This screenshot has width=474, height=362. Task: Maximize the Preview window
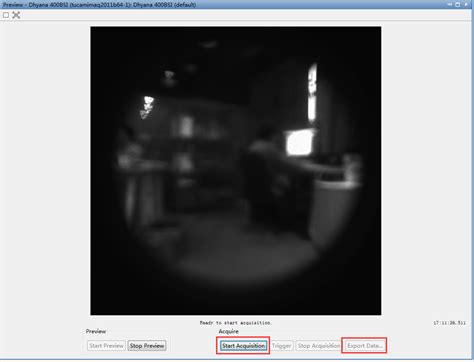pos(458,4)
